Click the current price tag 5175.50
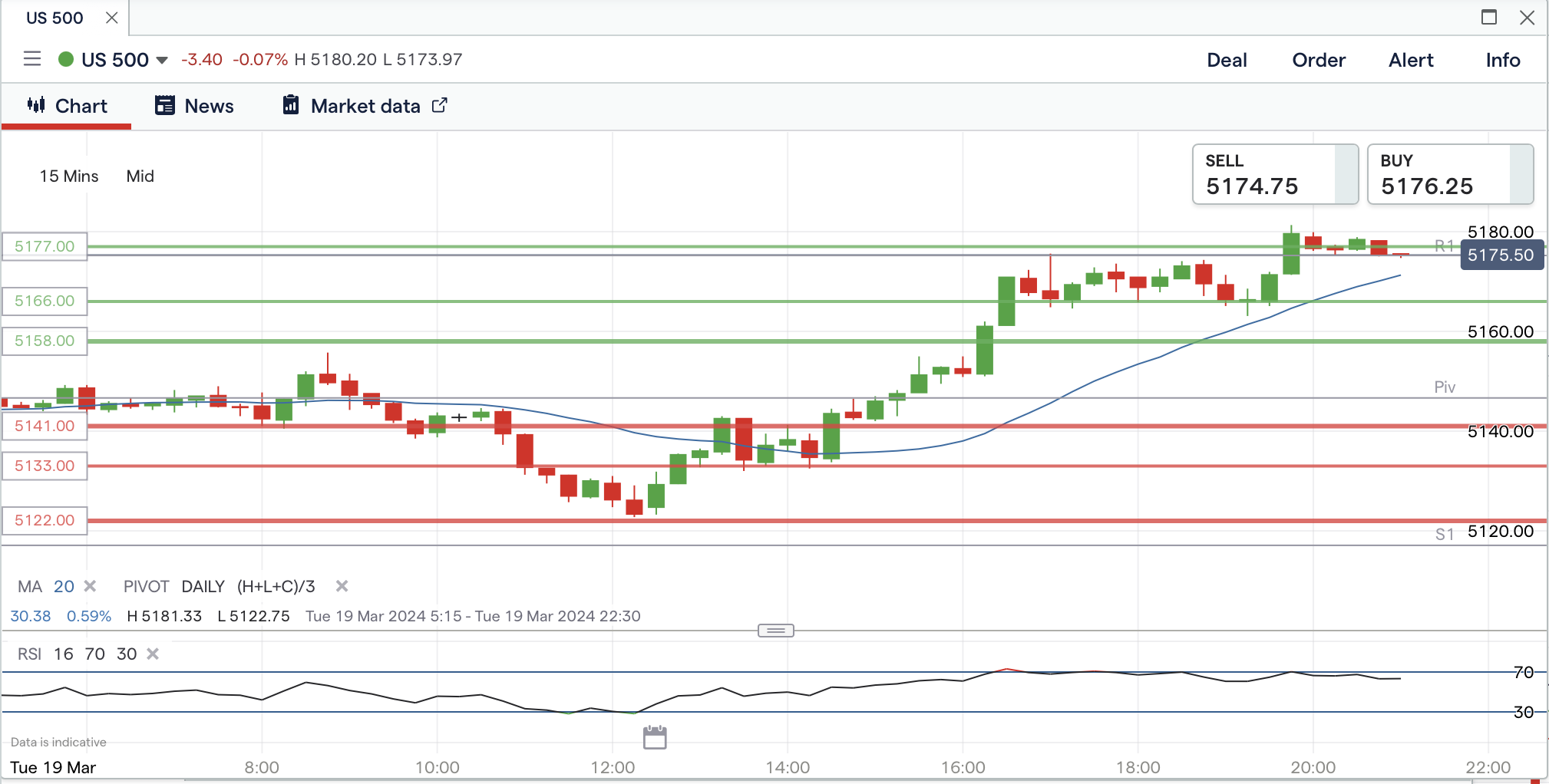Viewport: 1549px width, 784px height. tap(1501, 255)
